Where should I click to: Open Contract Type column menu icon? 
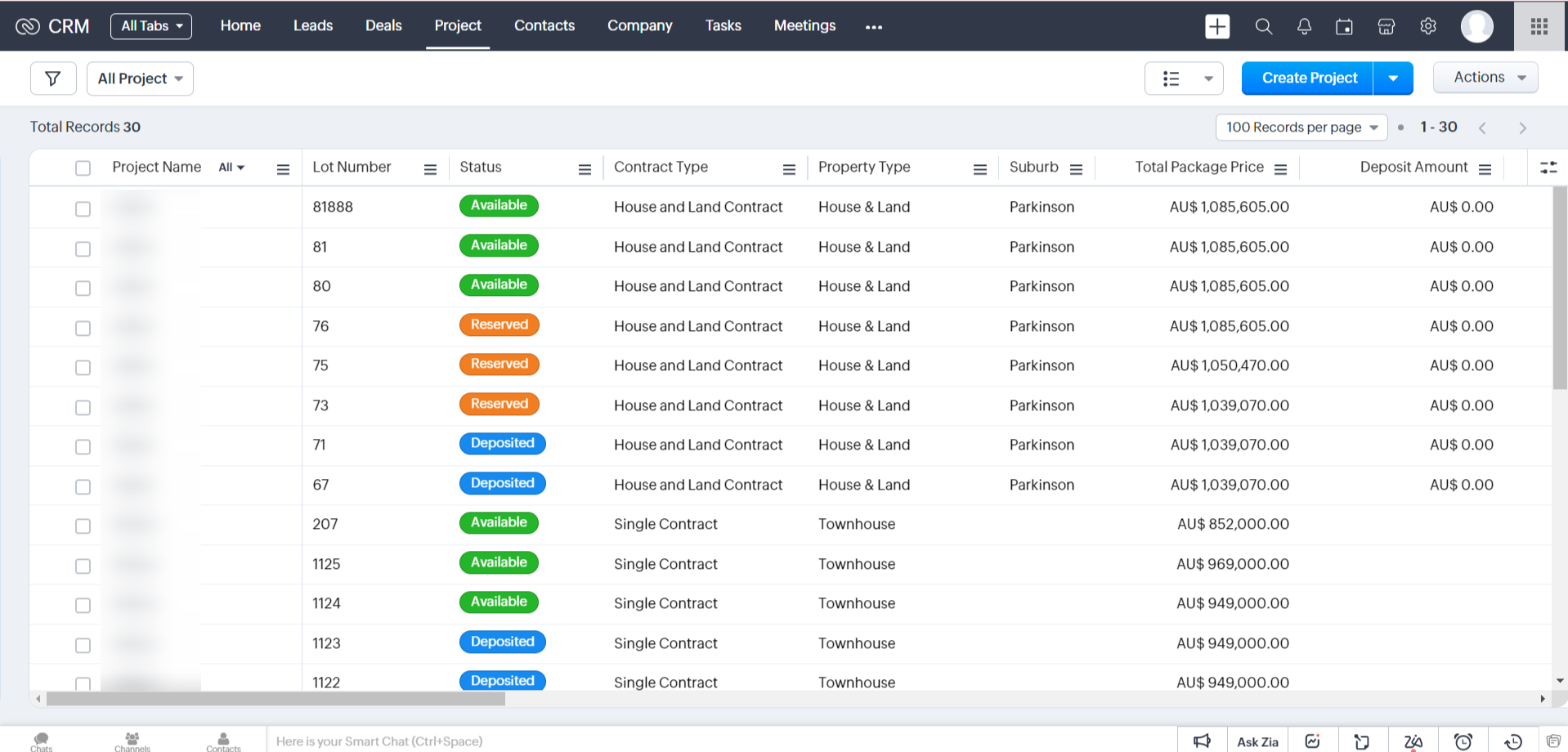[789, 169]
